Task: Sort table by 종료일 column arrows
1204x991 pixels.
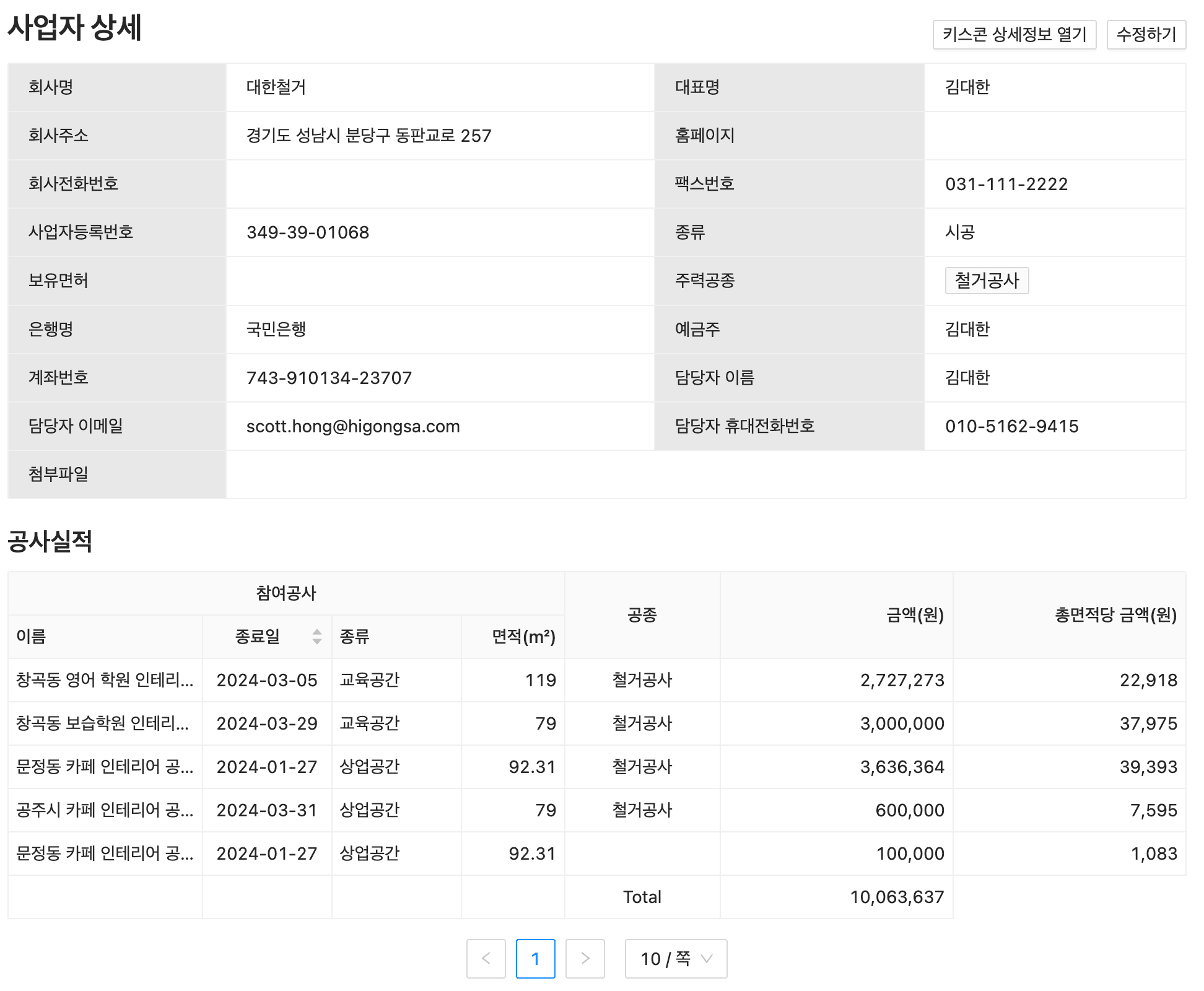Action: [317, 637]
